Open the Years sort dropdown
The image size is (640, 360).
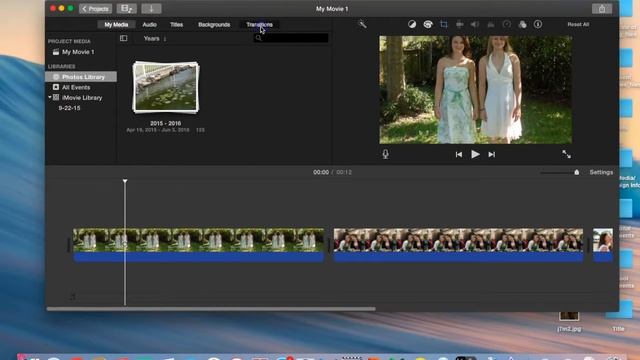pyautogui.click(x=155, y=39)
